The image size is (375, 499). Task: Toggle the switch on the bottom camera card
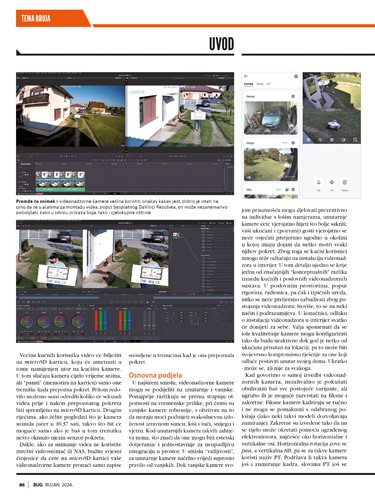279,190
